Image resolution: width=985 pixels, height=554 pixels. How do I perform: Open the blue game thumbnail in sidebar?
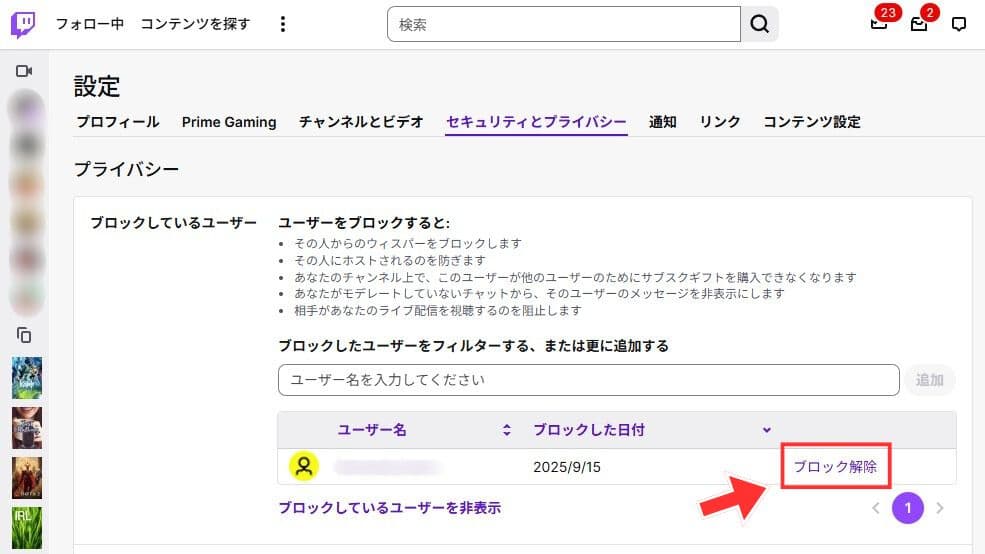coord(27,377)
